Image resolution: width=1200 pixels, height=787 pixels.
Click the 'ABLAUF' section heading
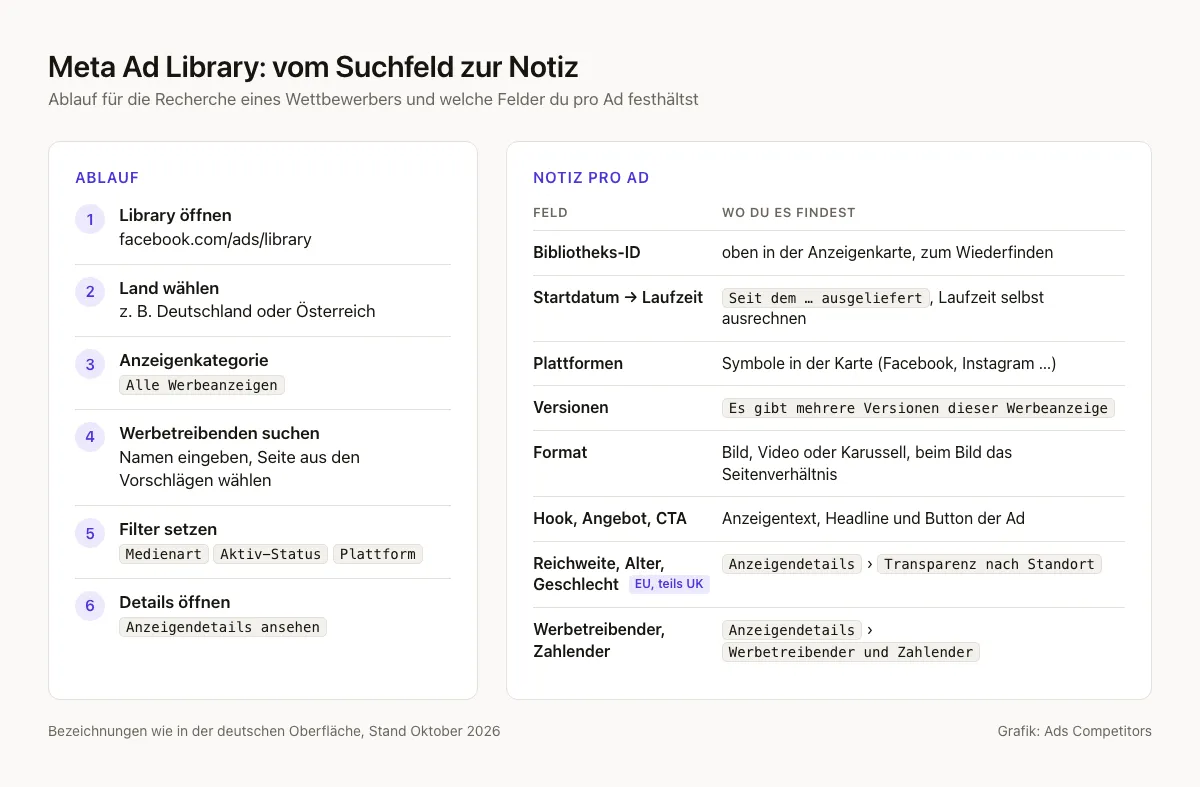coord(107,178)
